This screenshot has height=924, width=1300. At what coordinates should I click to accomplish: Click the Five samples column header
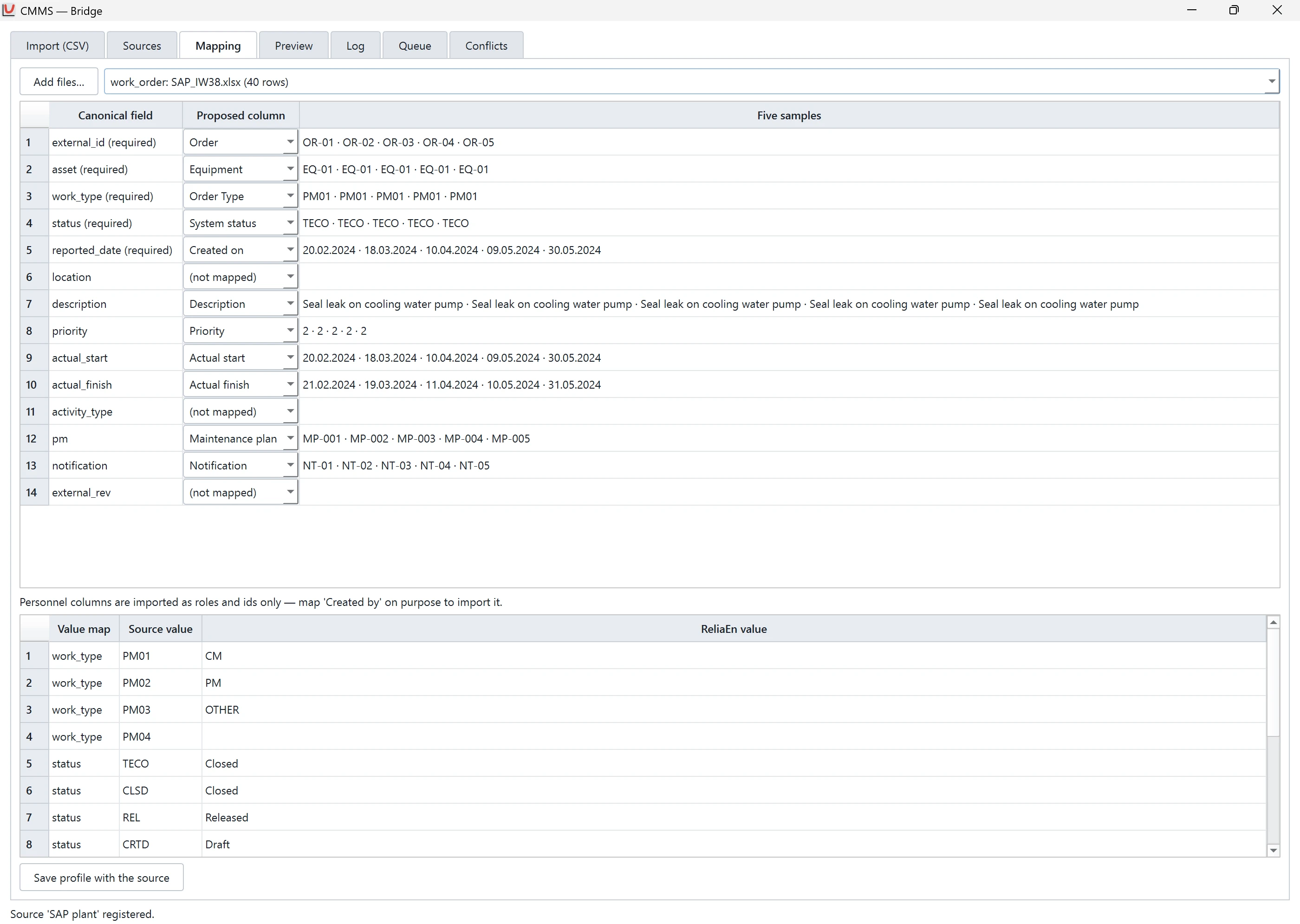(789, 116)
